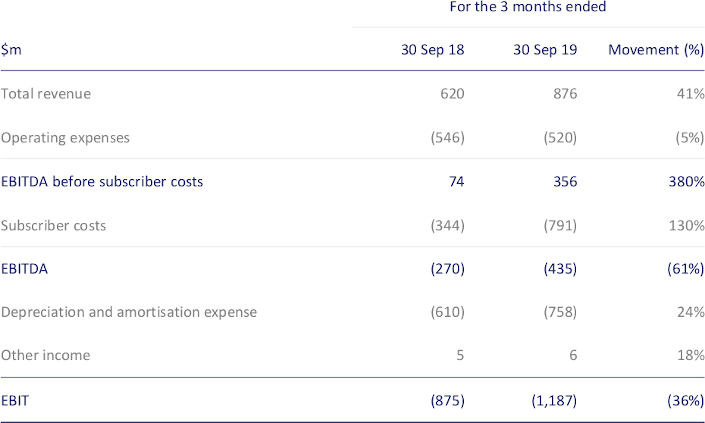
Task: Click the "For the 3 months ended" heading
Action: [x=527, y=8]
